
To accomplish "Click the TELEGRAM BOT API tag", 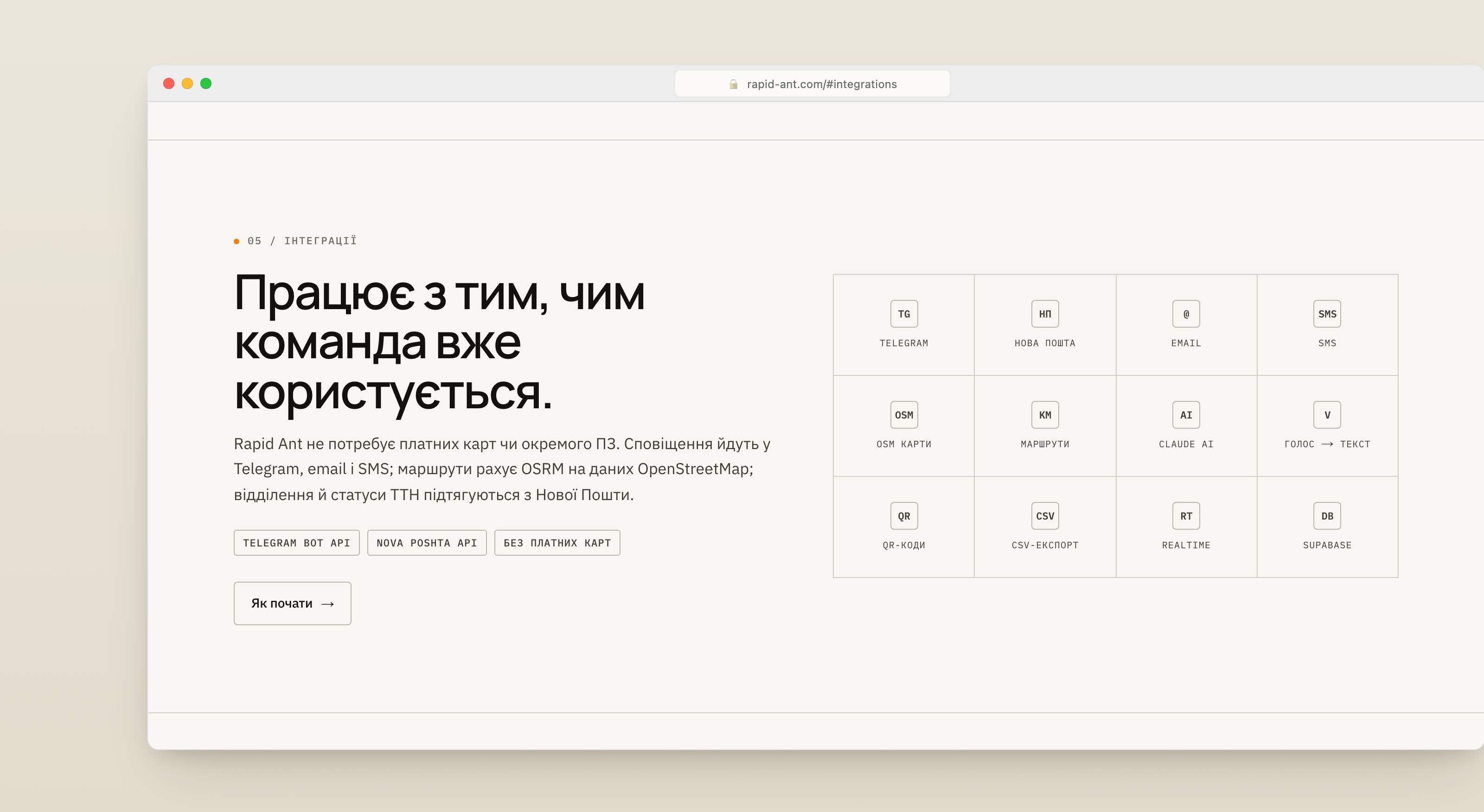I will tap(297, 543).
